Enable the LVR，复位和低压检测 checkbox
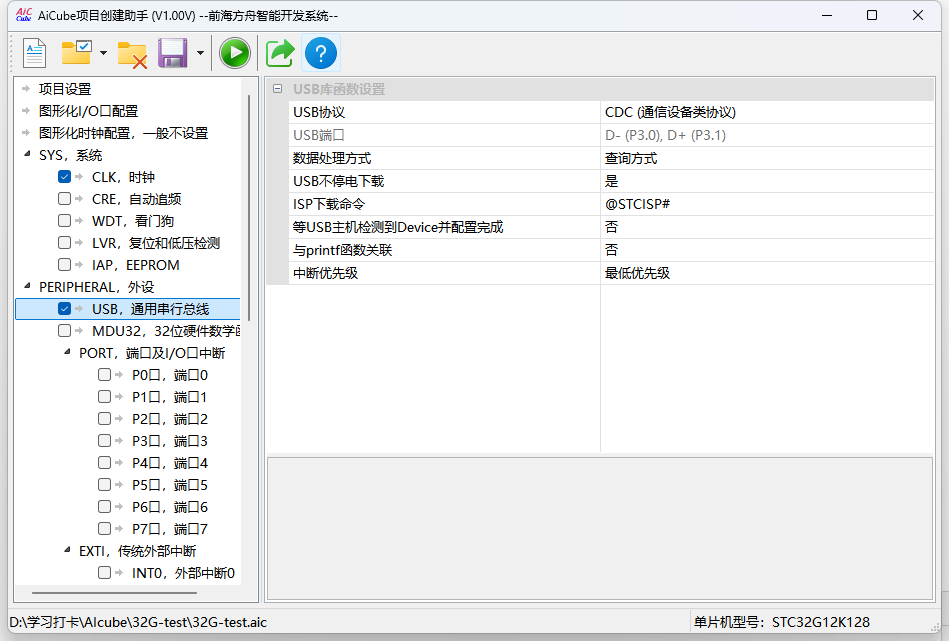This screenshot has width=949, height=641. 64,243
